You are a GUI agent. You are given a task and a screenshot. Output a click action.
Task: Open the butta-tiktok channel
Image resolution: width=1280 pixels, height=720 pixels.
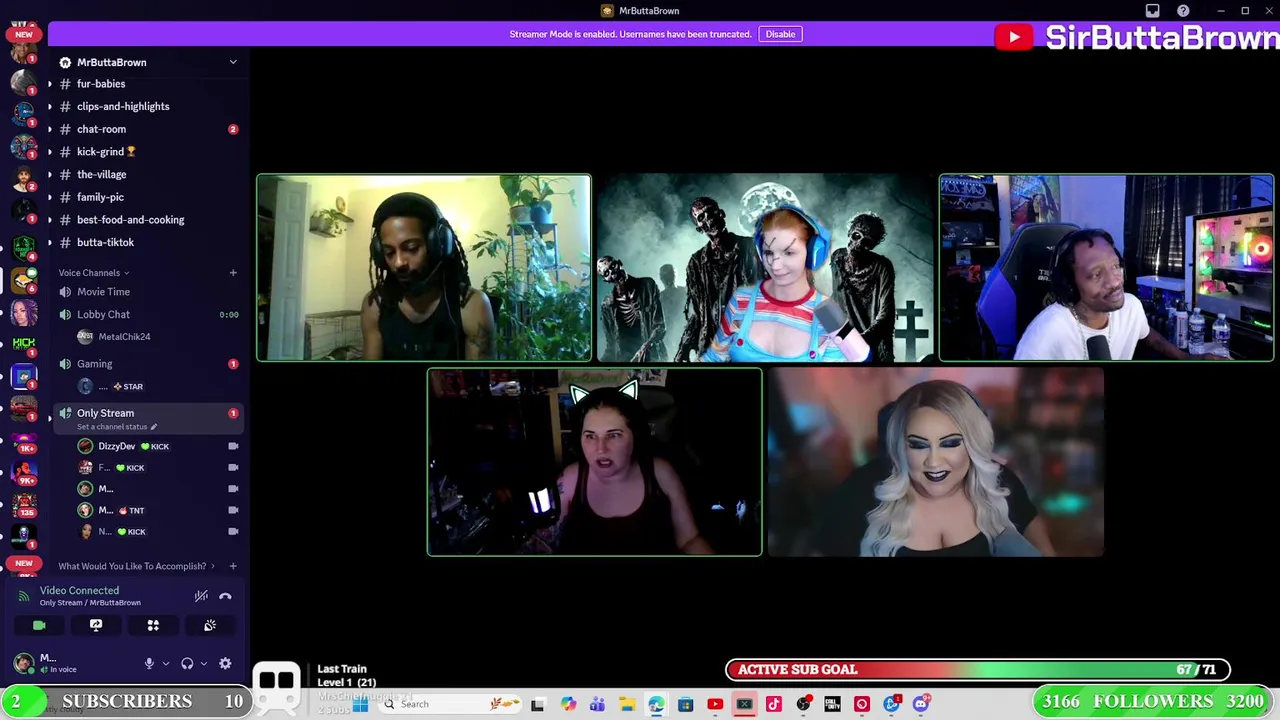point(105,242)
